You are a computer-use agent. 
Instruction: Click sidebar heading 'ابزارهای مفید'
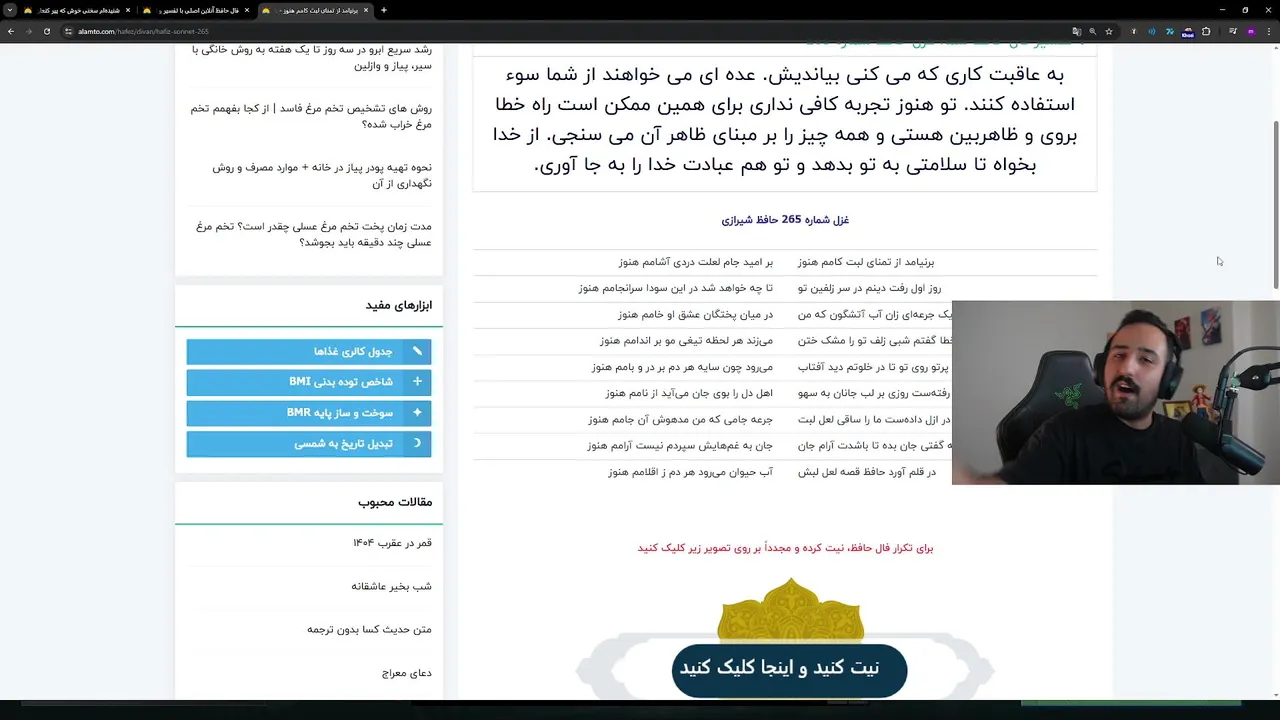pos(398,305)
